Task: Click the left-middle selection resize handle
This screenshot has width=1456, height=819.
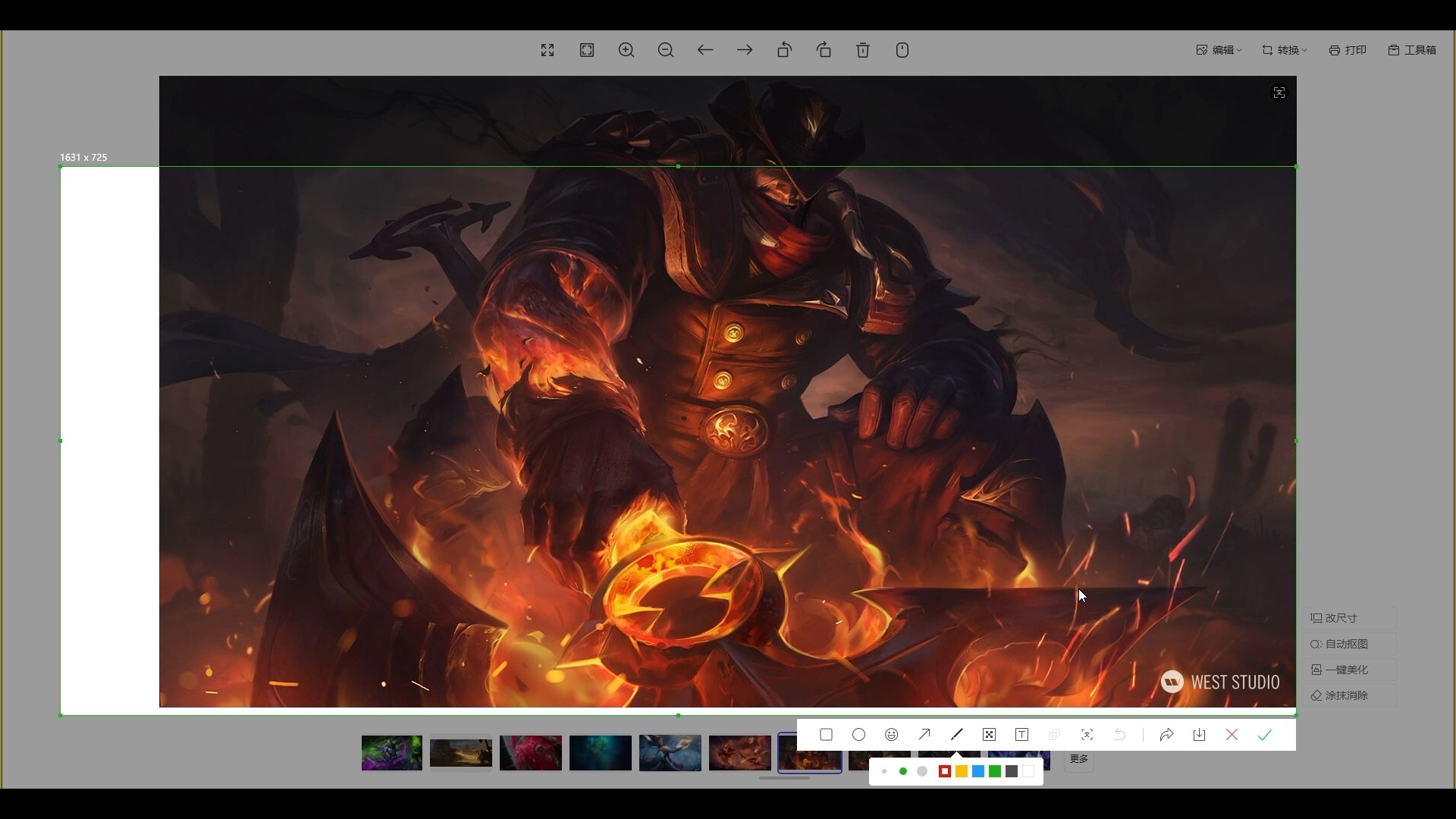Action: coord(61,441)
